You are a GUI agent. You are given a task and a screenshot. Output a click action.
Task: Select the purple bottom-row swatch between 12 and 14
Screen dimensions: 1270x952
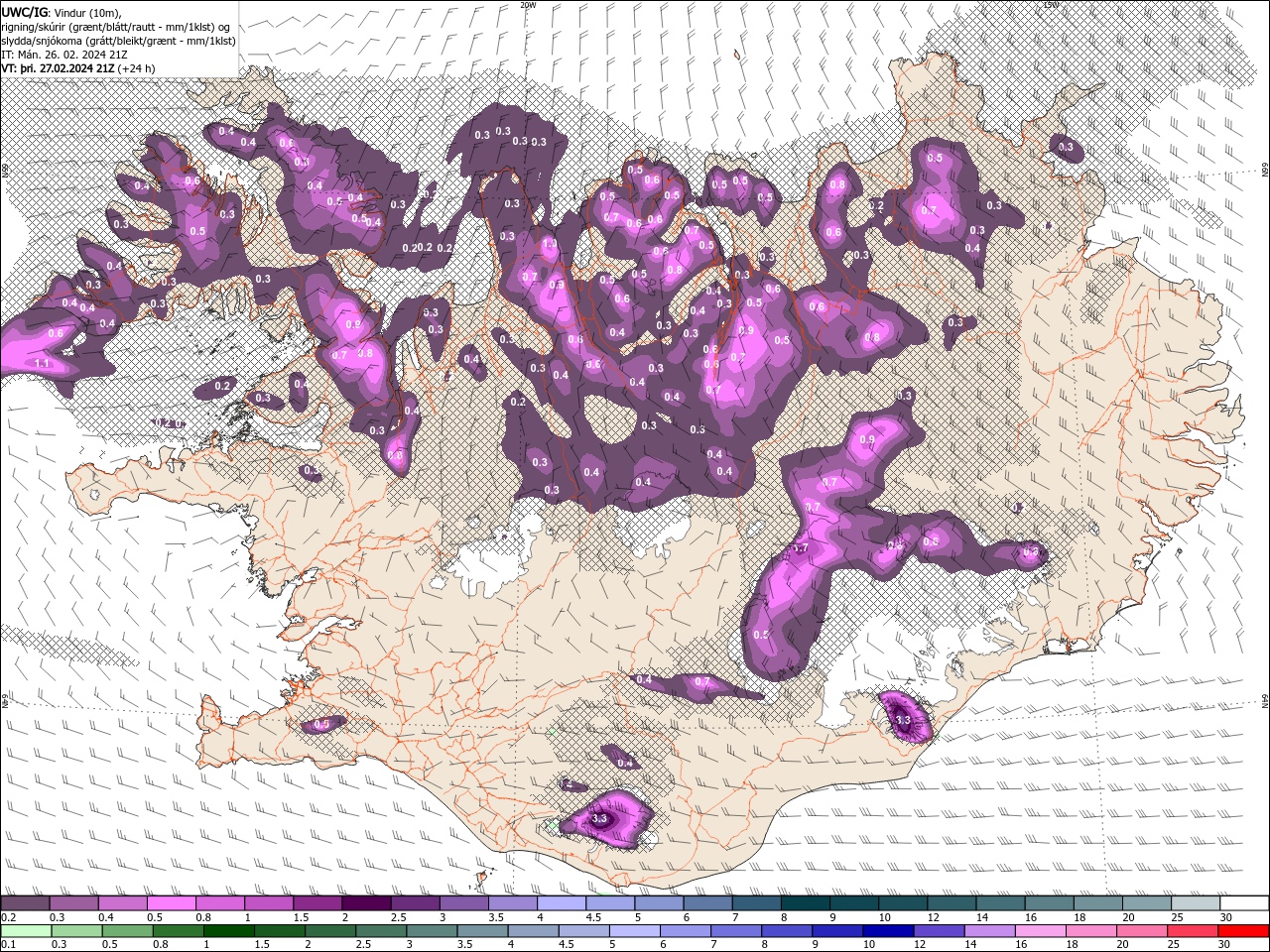tap(938, 931)
